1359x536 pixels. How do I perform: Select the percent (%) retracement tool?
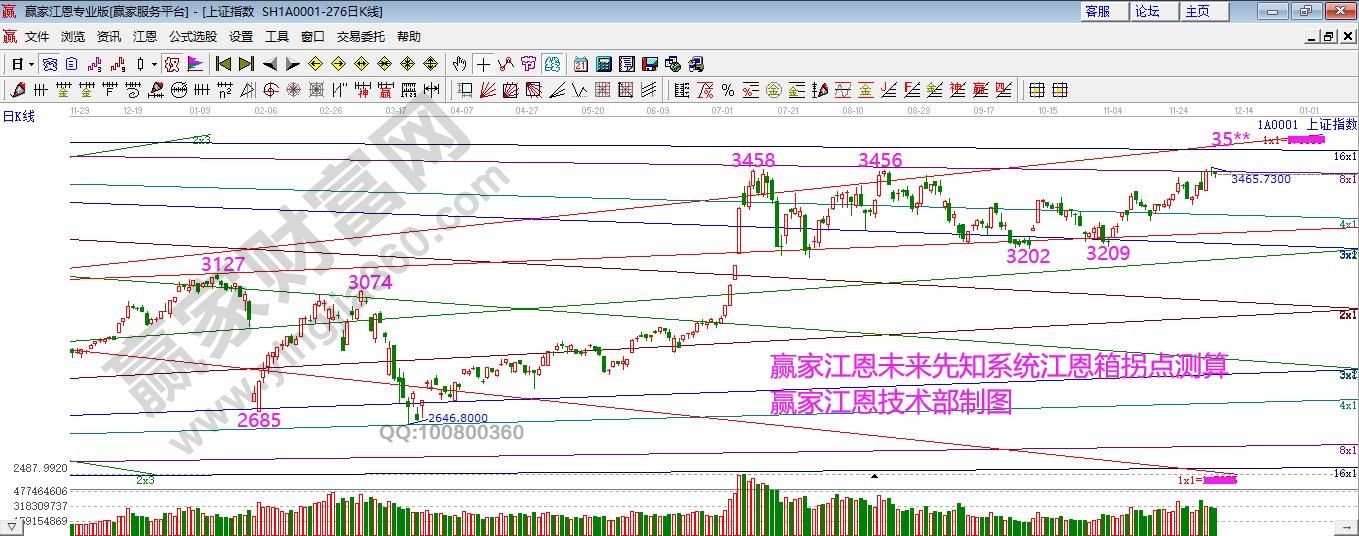728,90
